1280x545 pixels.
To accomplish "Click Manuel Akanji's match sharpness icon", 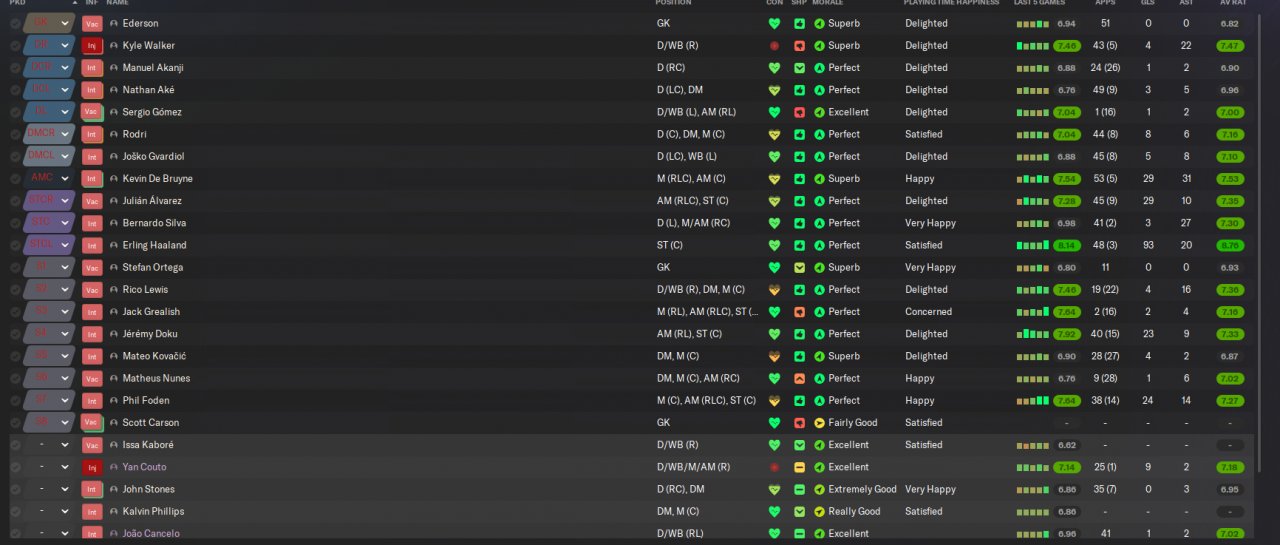I will coord(799,68).
